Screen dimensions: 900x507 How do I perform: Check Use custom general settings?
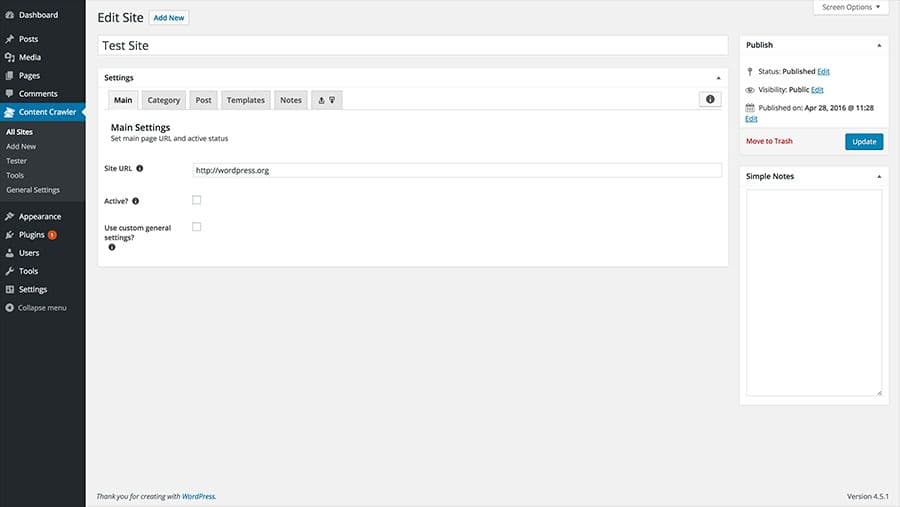coord(196,227)
